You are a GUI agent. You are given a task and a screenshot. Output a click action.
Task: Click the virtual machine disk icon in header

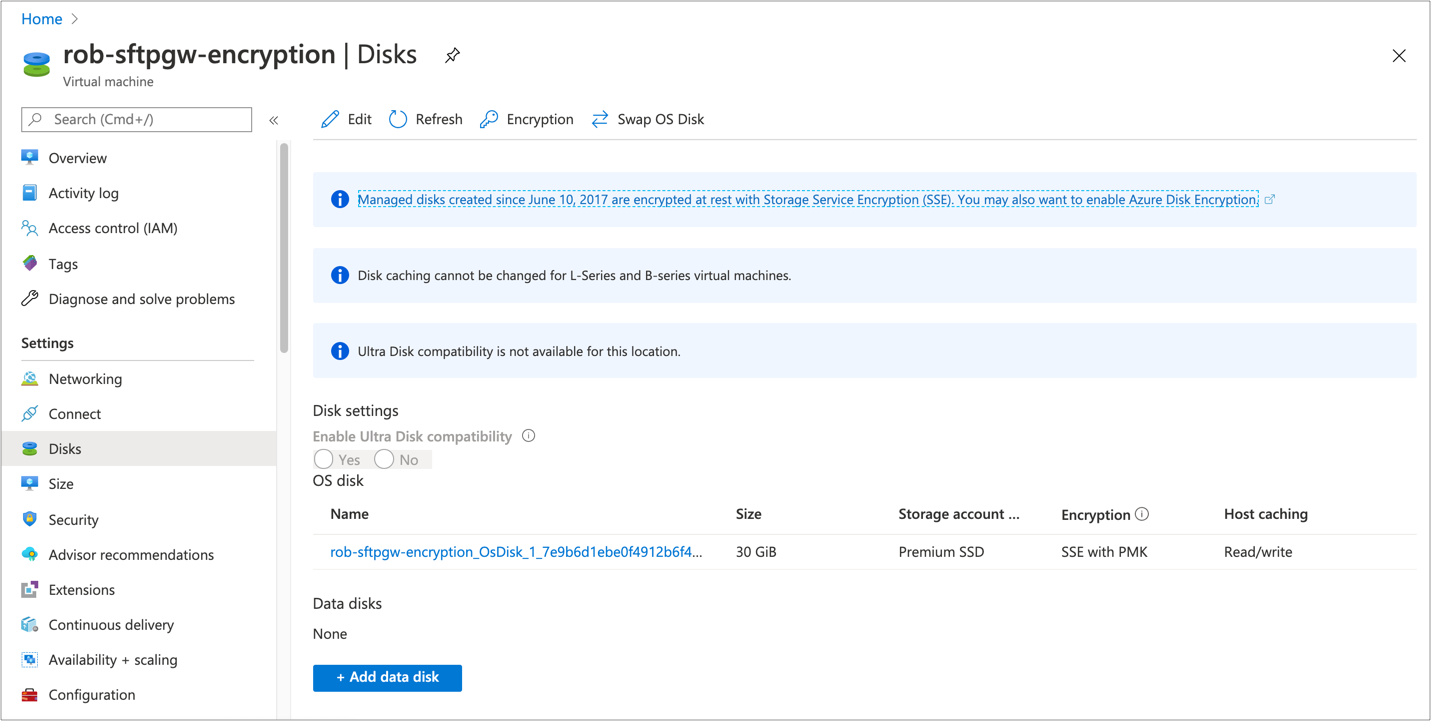tap(37, 65)
